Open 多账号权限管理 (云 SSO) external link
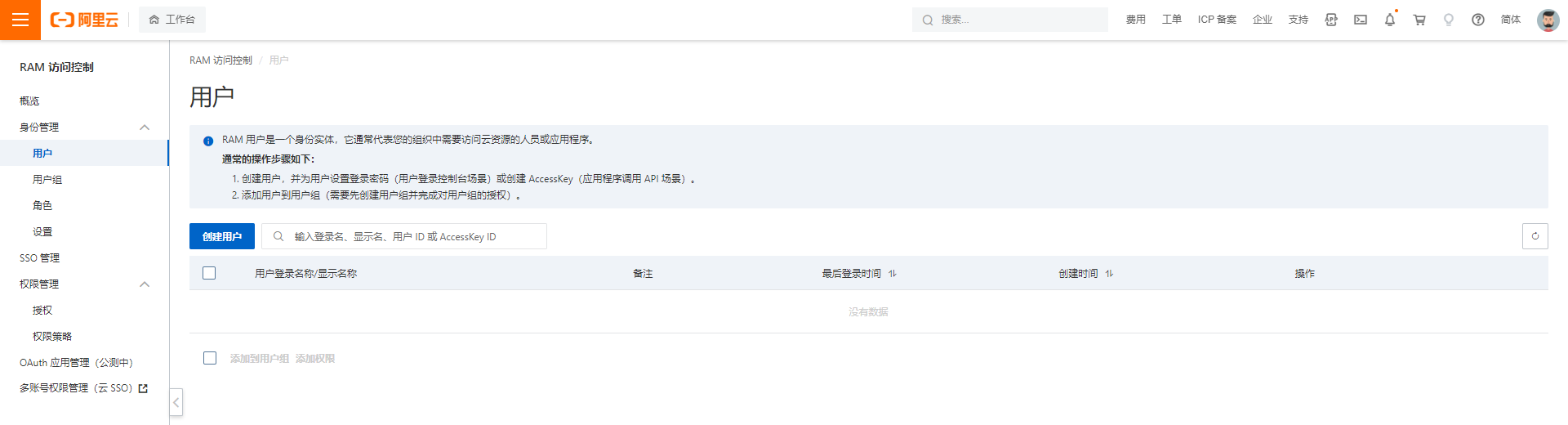 [84, 388]
